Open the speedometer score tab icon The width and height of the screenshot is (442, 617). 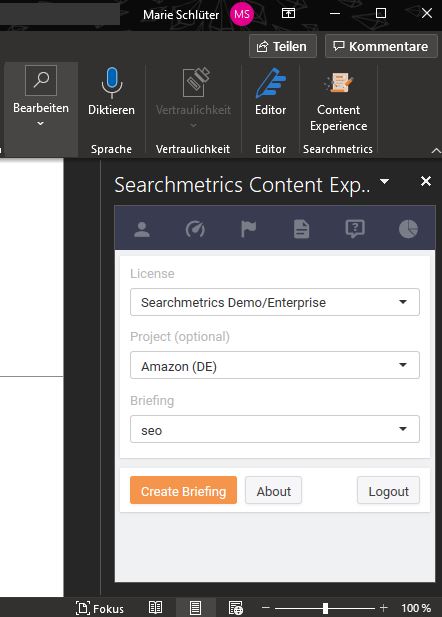pyautogui.click(x=195, y=229)
